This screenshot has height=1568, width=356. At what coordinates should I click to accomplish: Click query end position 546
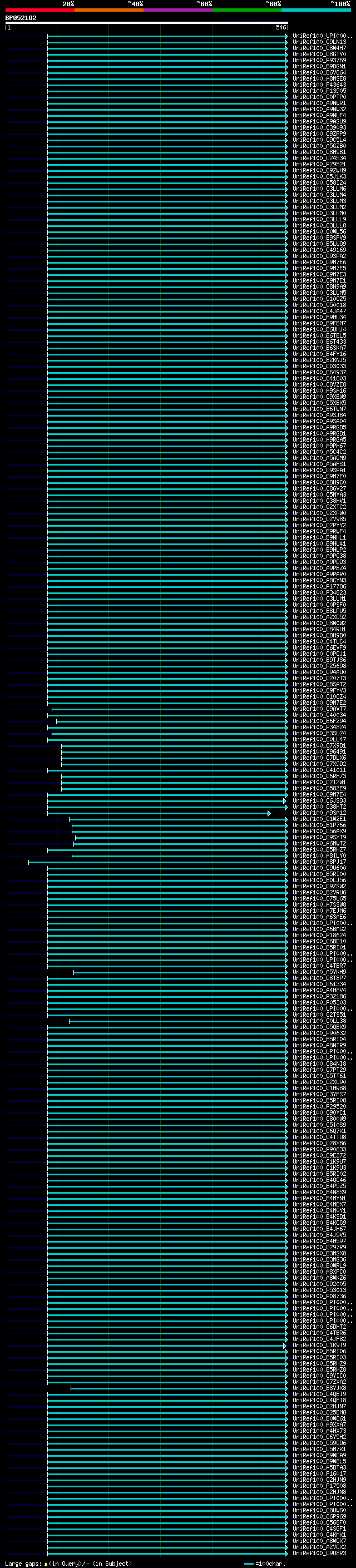[x=280, y=27]
